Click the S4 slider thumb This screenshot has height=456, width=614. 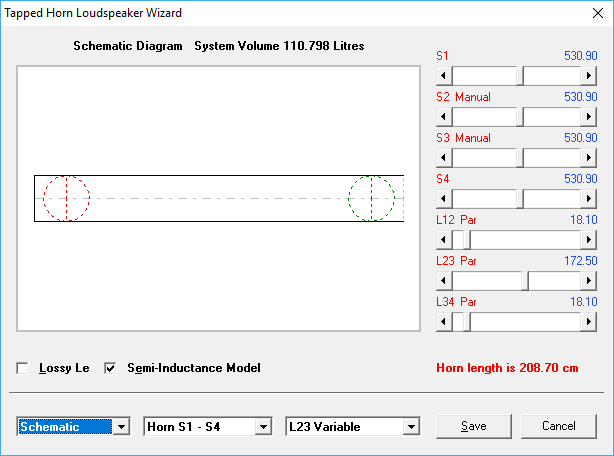click(520, 199)
